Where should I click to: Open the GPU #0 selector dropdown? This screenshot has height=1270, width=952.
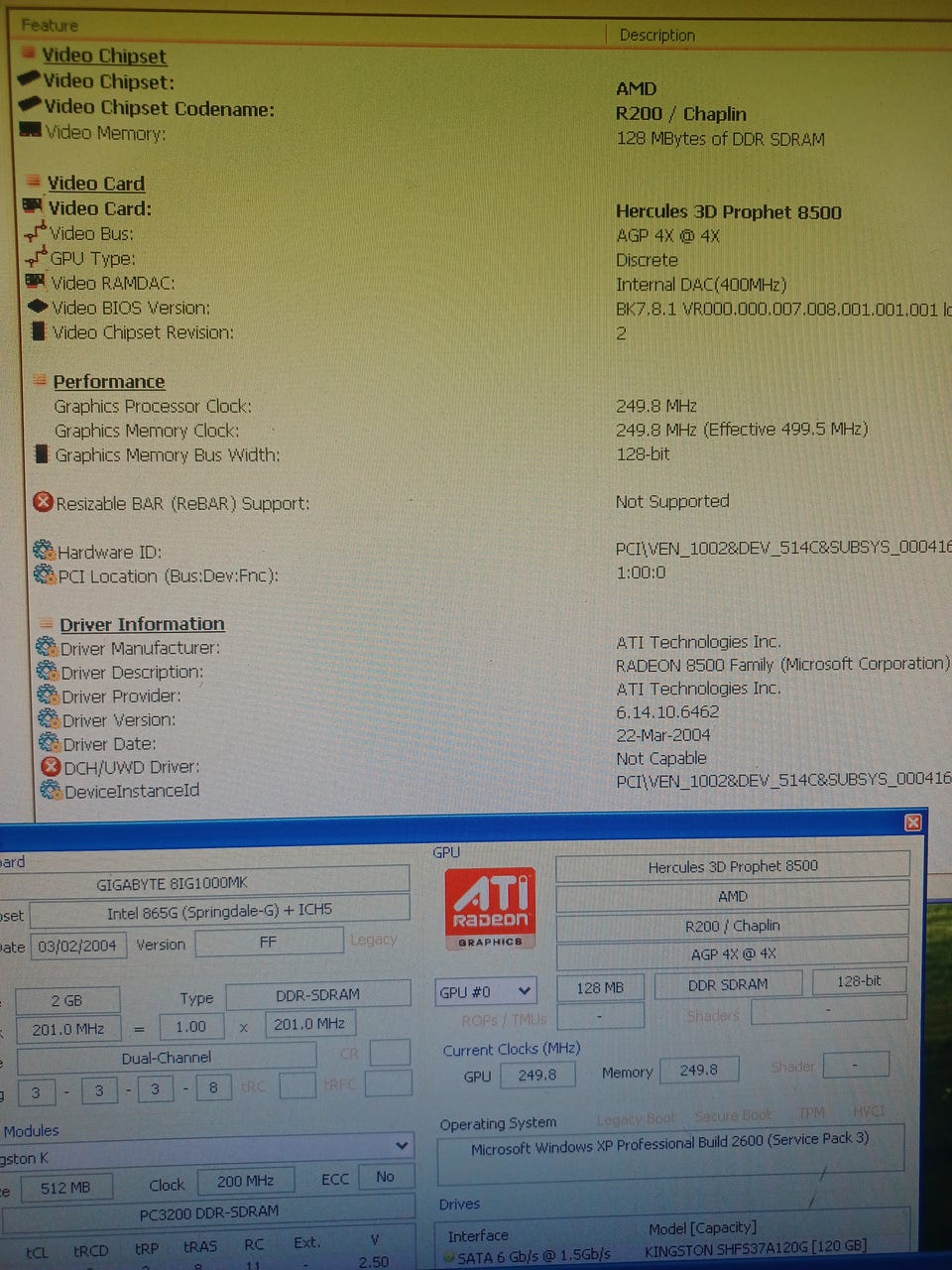click(x=486, y=991)
